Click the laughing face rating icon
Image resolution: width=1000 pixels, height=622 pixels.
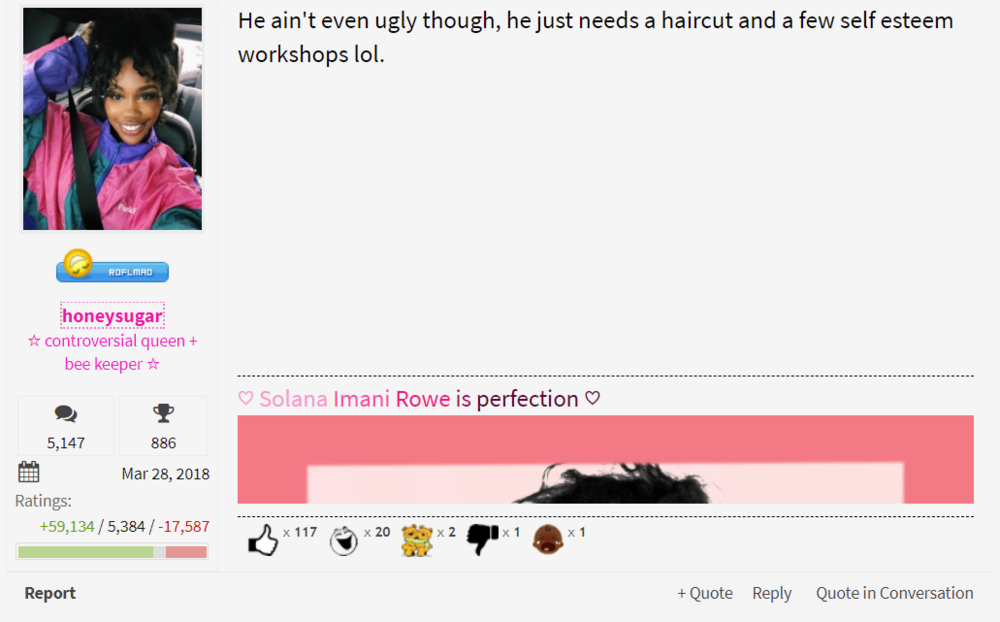point(343,540)
